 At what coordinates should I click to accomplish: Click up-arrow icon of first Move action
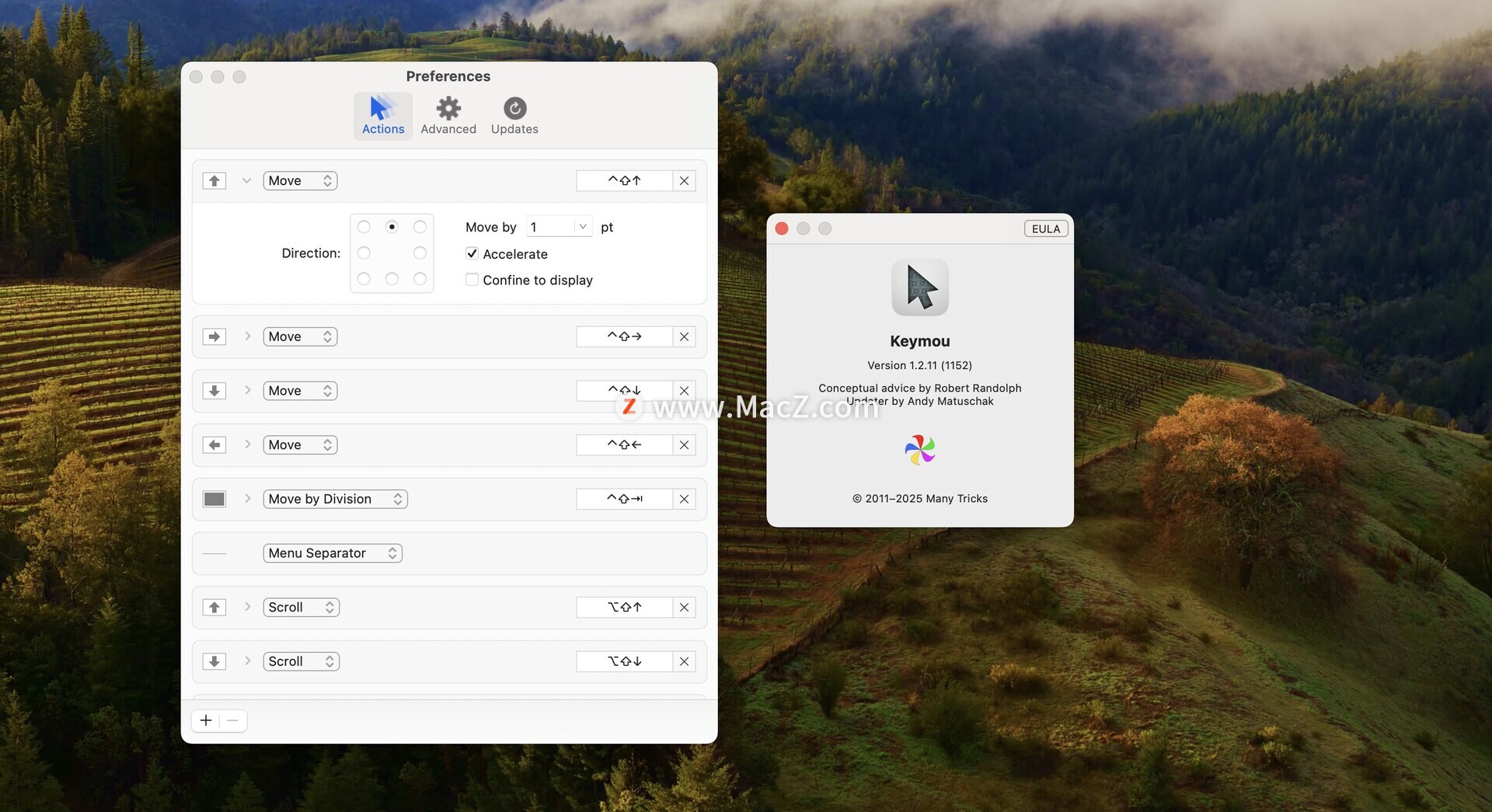pyautogui.click(x=214, y=181)
